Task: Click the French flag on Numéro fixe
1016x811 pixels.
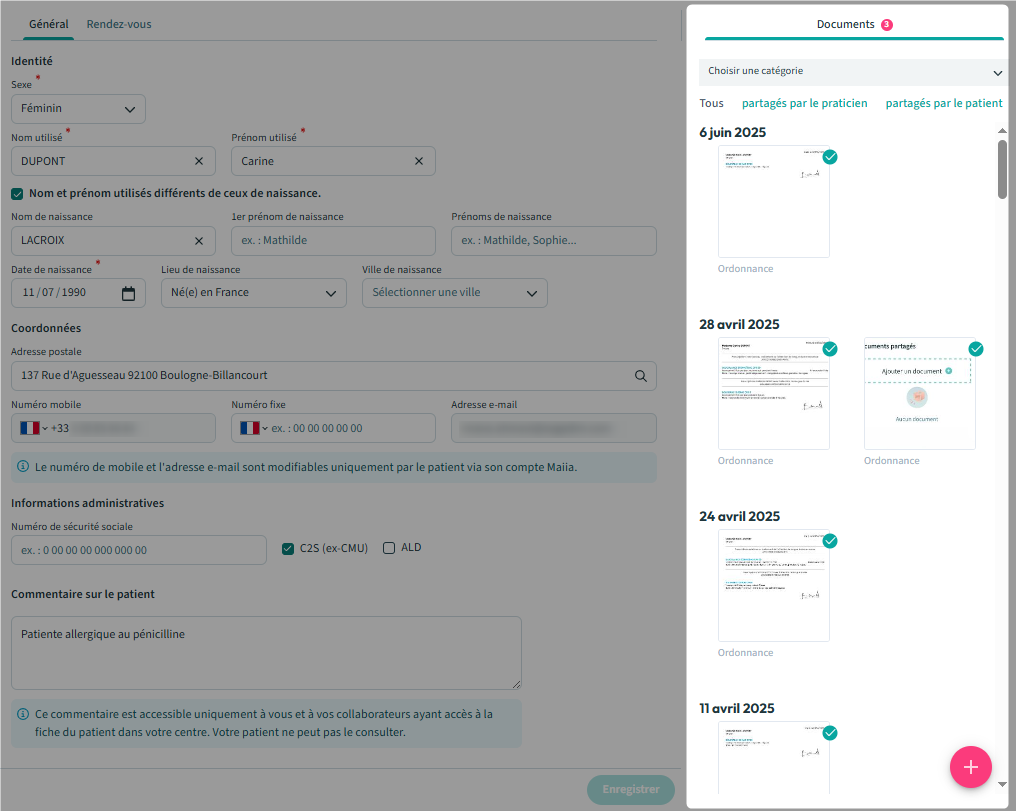Action: pyautogui.click(x=250, y=428)
